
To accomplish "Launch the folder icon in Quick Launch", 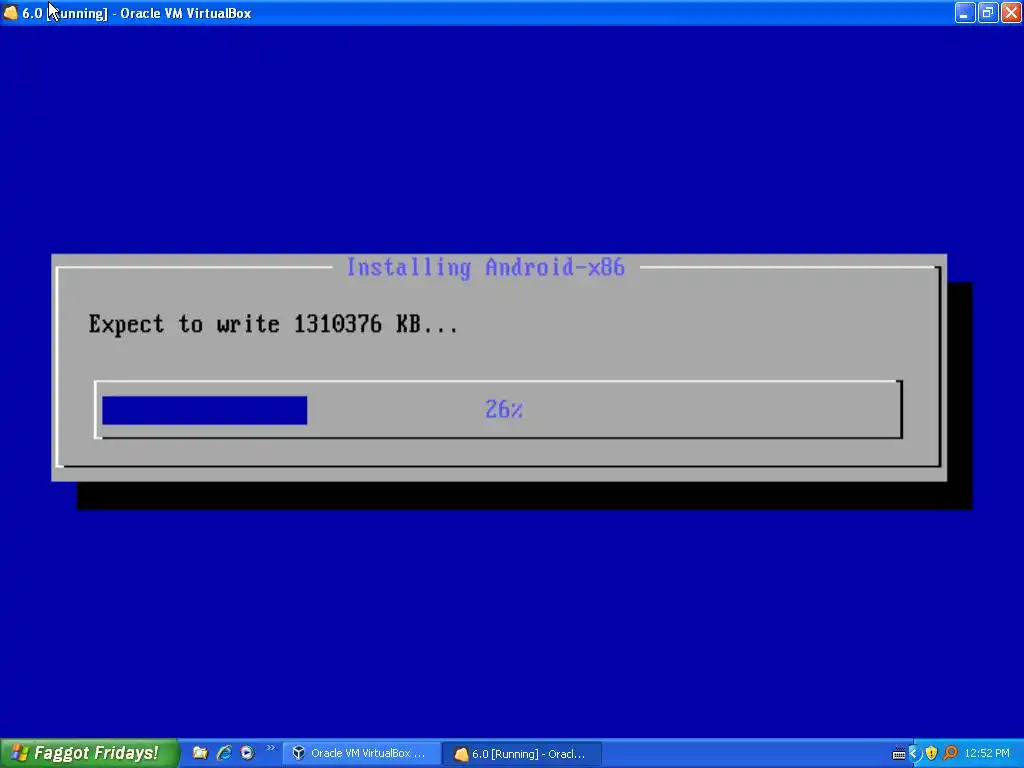I will [200, 753].
